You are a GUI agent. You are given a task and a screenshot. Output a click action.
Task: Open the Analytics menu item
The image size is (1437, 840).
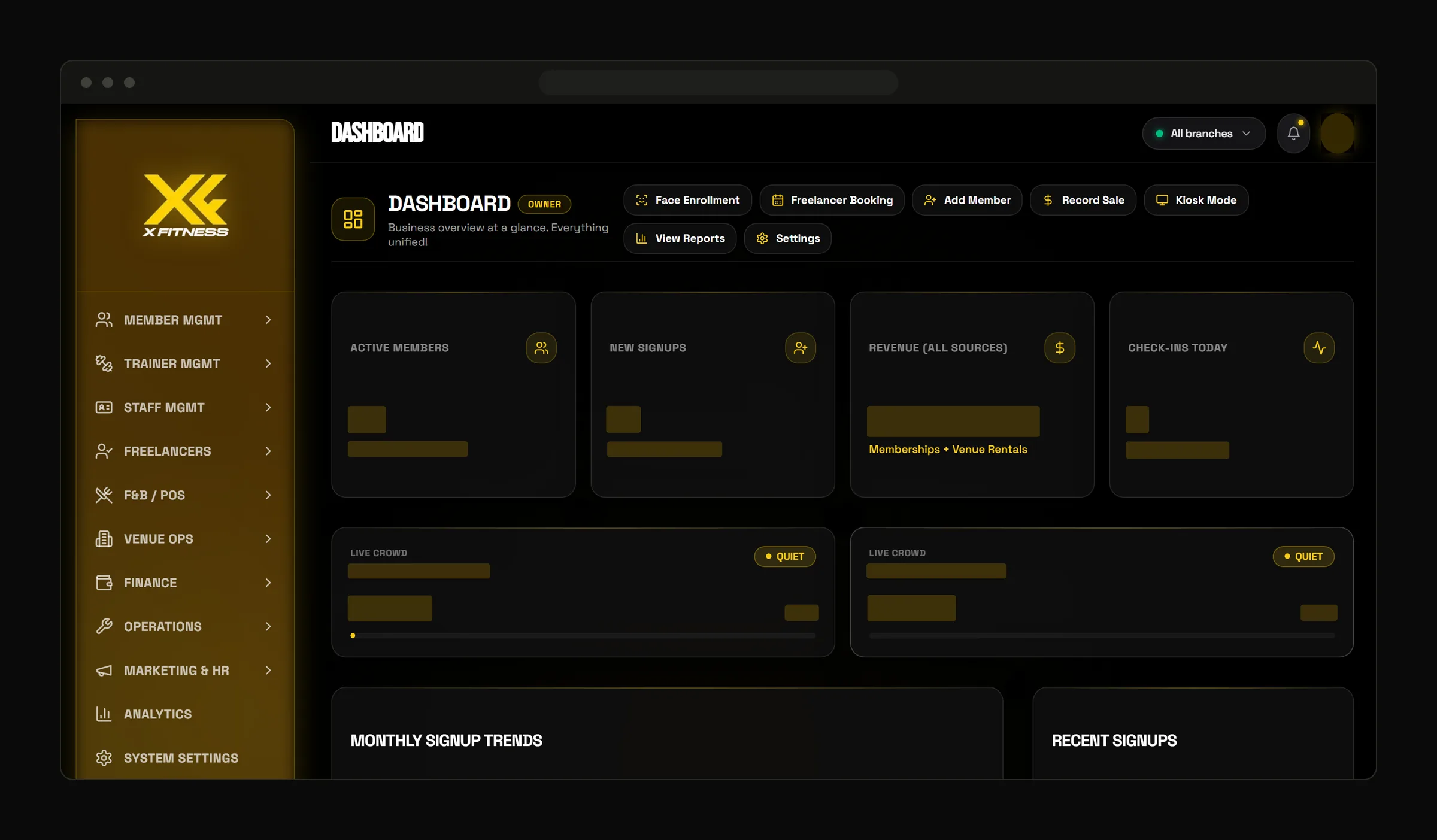pos(185,714)
